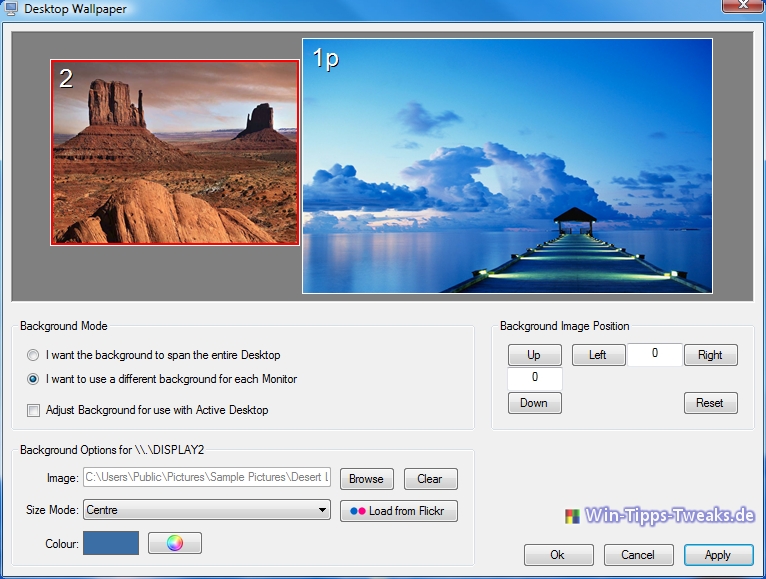
Task: Focus the horizontal offset value field
Action: click(x=655, y=354)
